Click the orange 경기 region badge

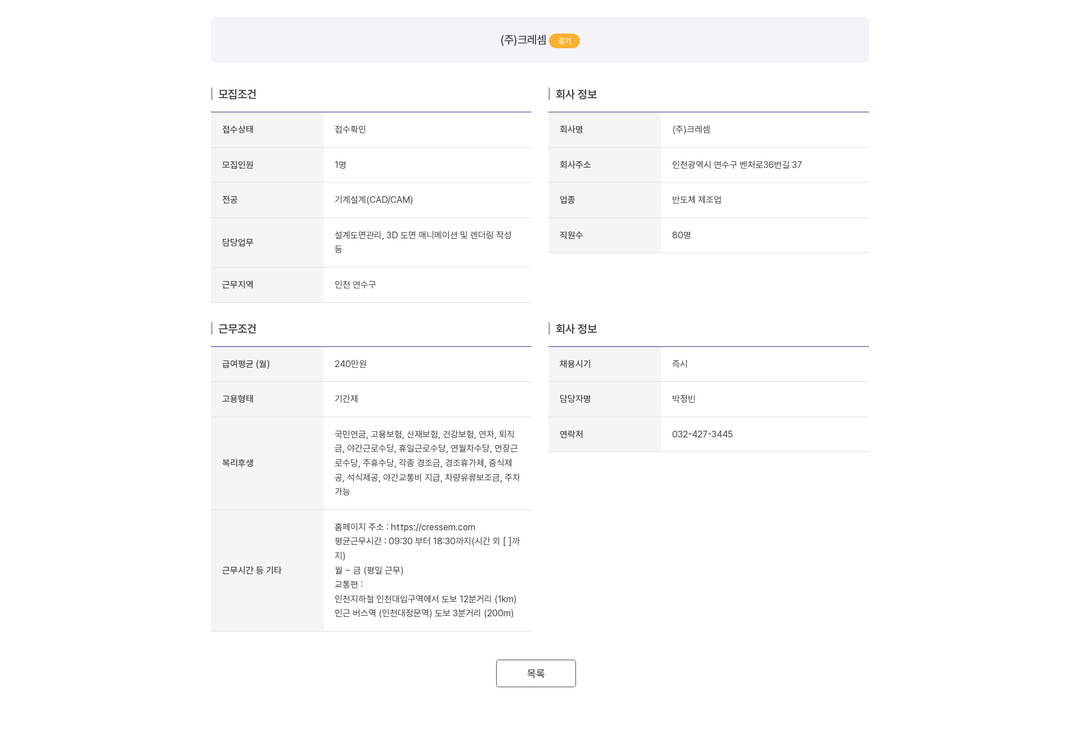564,41
